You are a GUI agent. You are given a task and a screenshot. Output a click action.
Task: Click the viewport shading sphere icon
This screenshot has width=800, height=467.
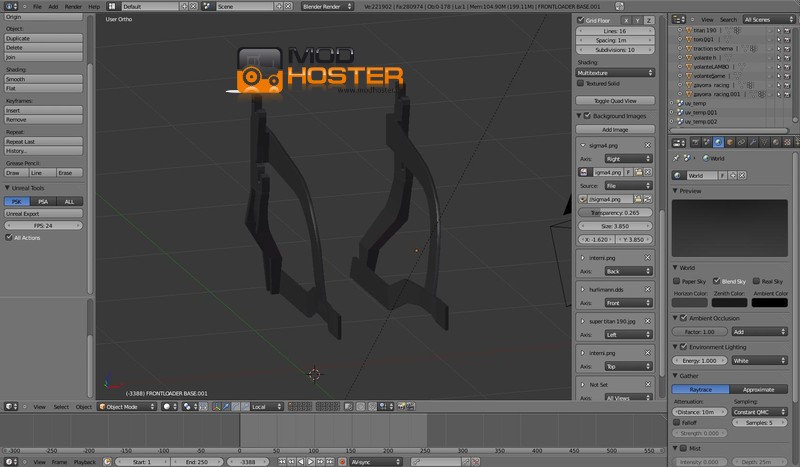pyautogui.click(x=169, y=407)
